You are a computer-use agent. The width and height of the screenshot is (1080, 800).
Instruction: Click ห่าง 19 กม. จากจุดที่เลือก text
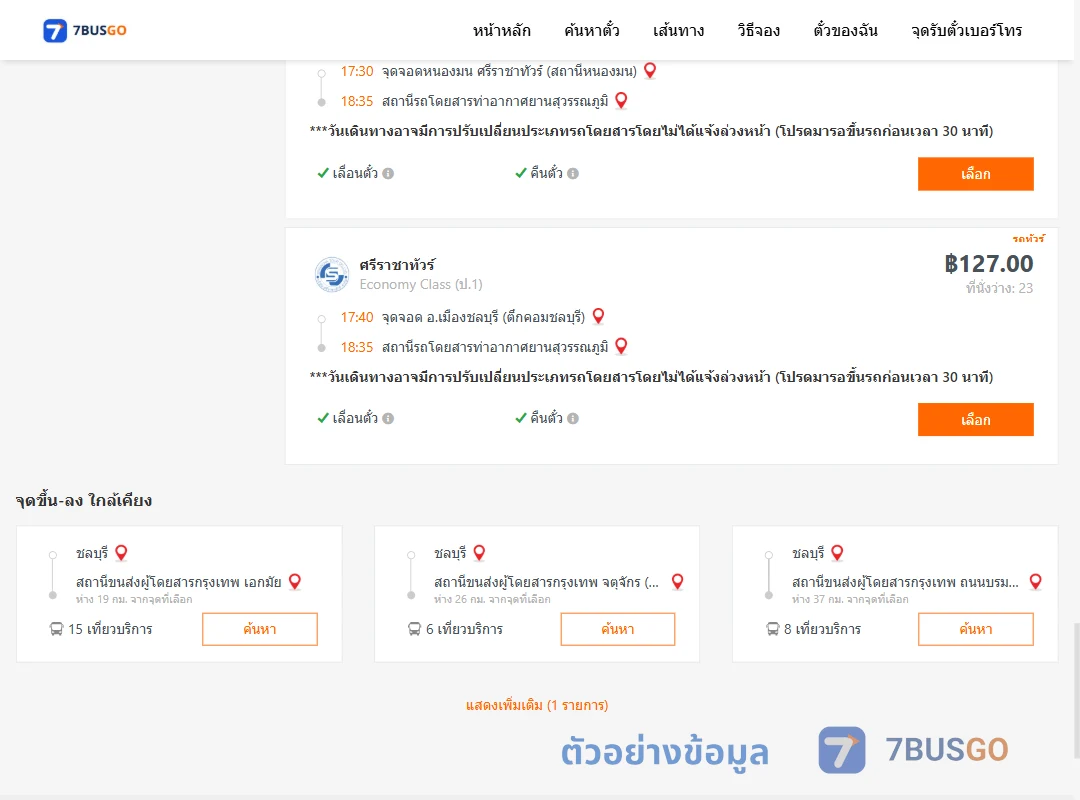pyautogui.click(x=134, y=599)
